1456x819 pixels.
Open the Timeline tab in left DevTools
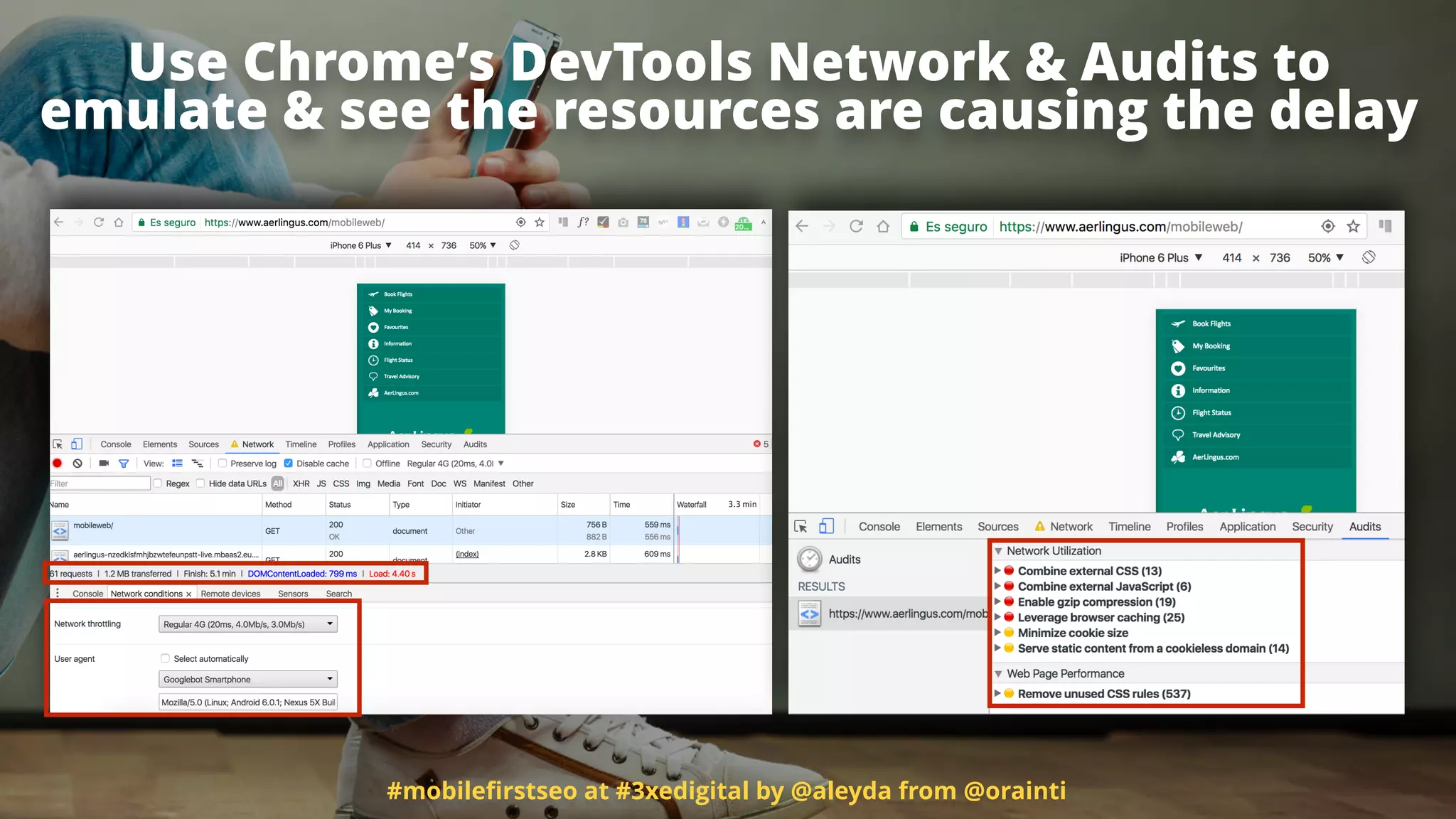301,444
